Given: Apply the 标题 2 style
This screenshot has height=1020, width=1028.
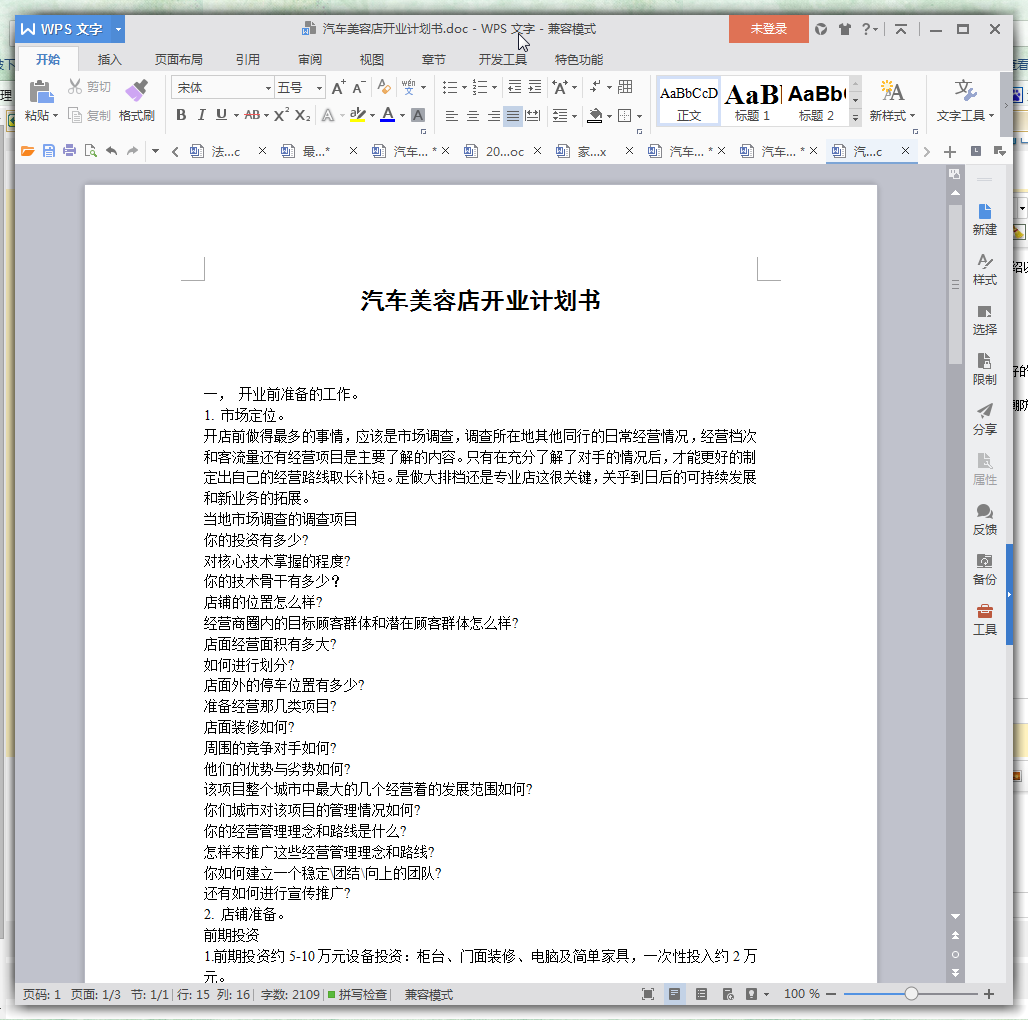Looking at the screenshot, I should tap(816, 102).
